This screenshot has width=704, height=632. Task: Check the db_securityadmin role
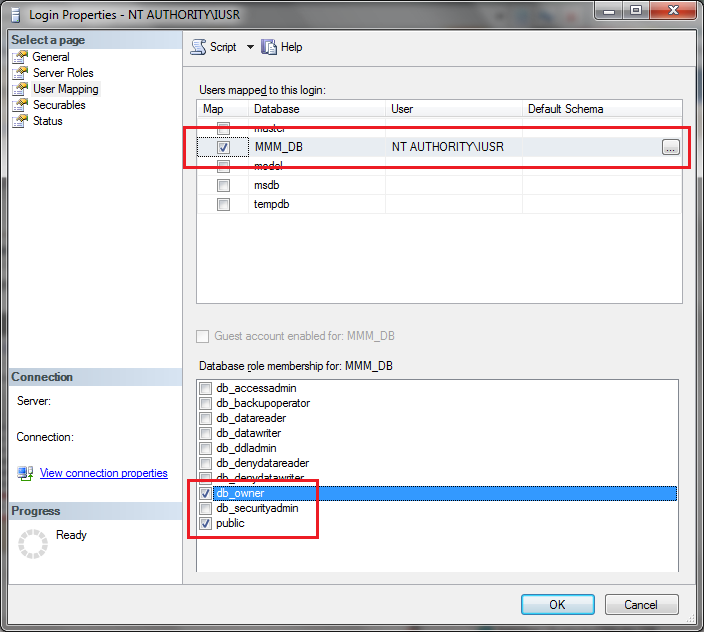point(205,508)
